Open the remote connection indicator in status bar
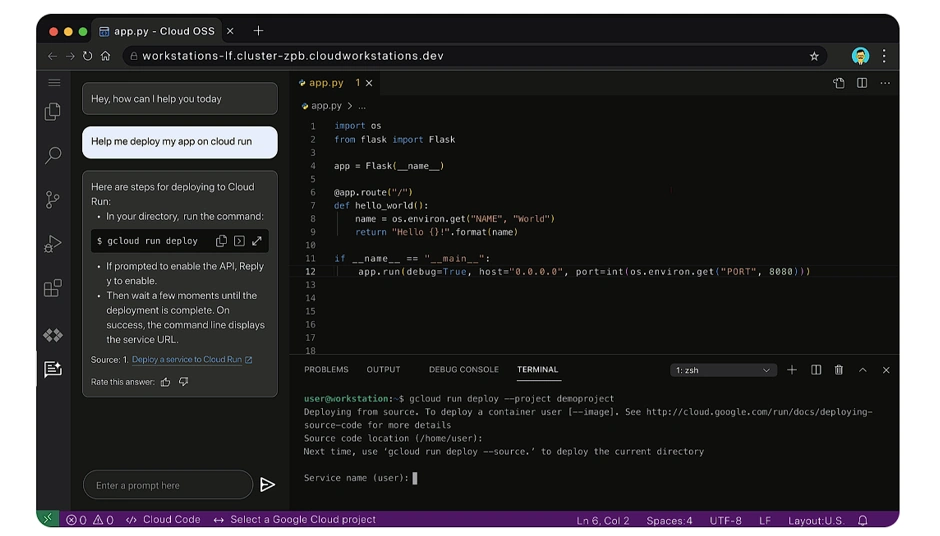 click(47, 519)
